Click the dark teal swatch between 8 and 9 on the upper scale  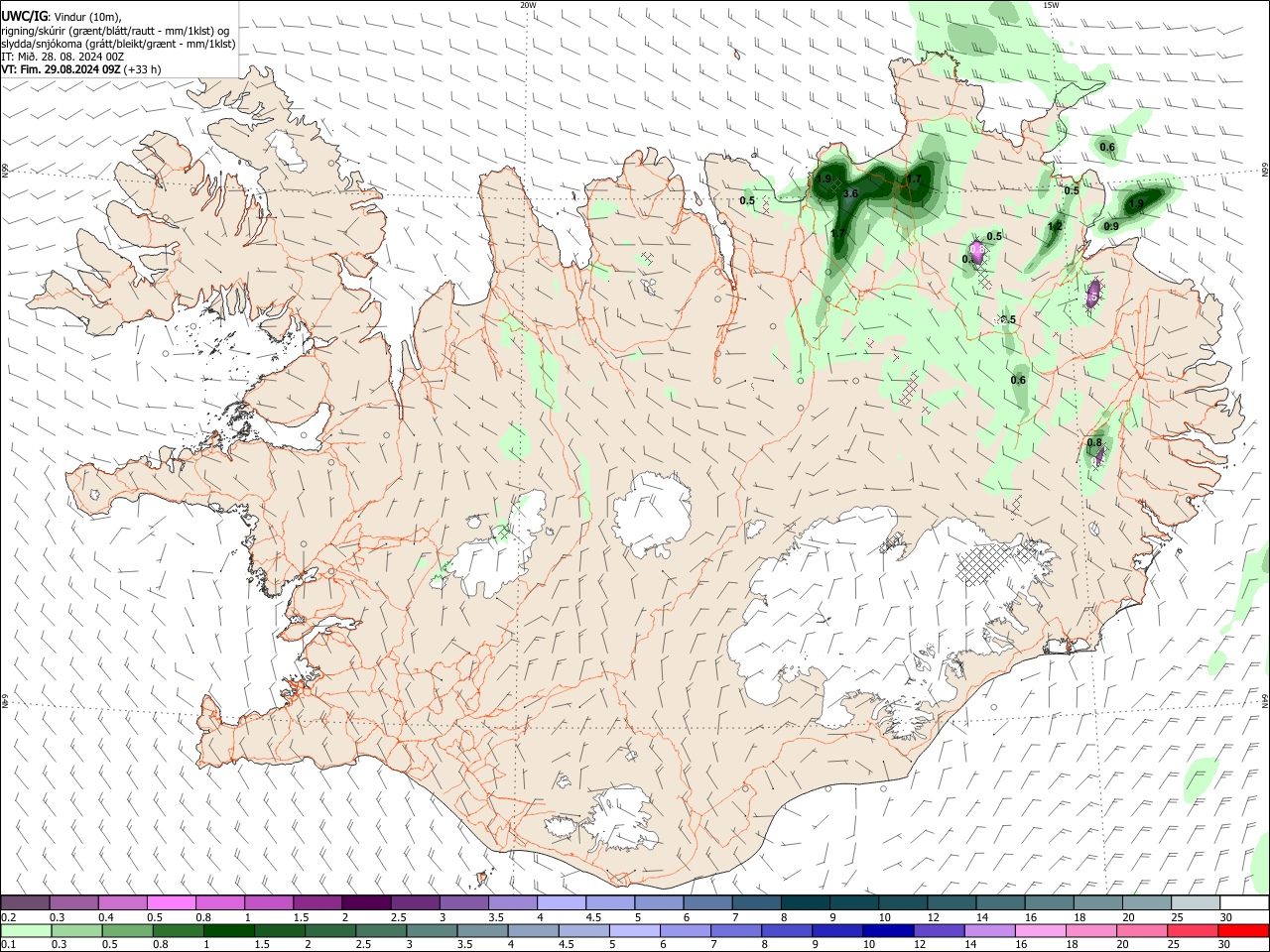[x=805, y=902]
